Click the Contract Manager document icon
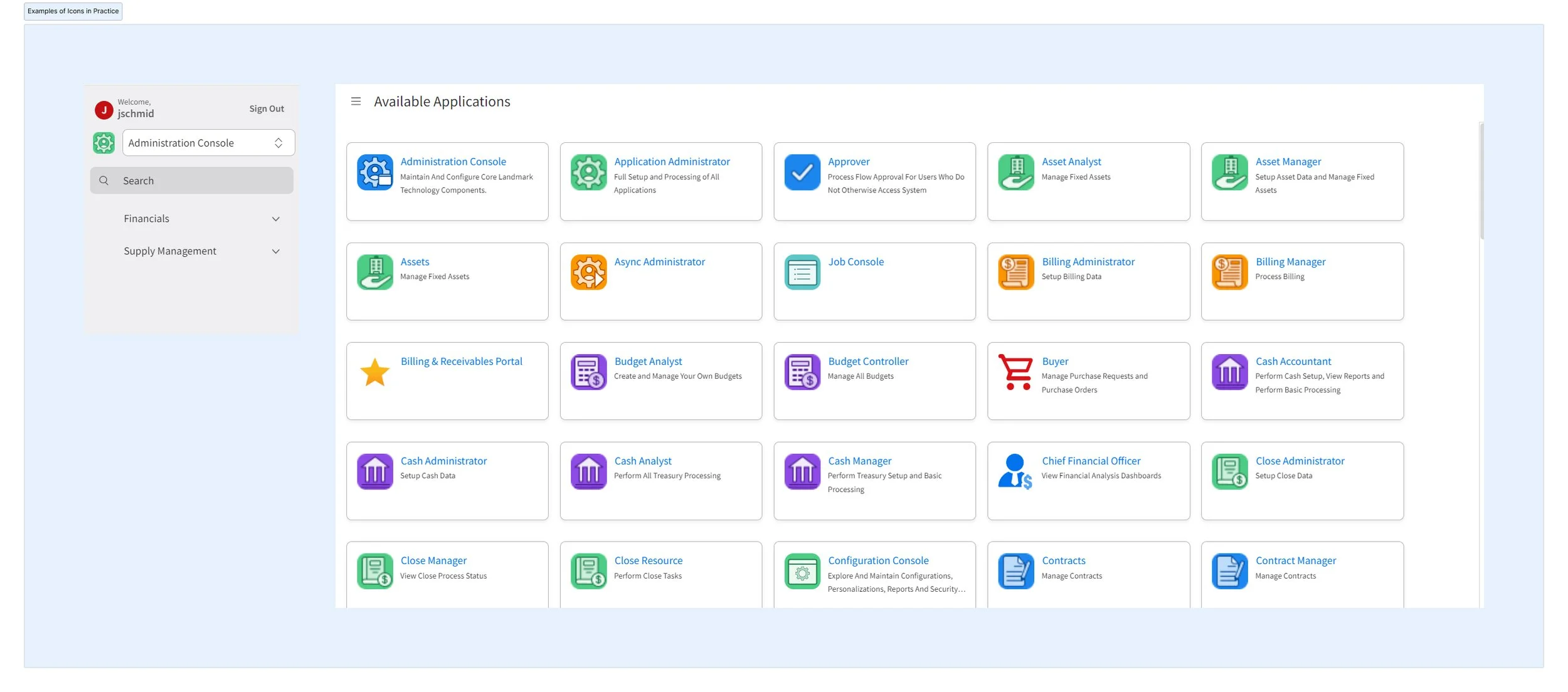Viewport: 1568px width, 692px height. [x=1229, y=571]
